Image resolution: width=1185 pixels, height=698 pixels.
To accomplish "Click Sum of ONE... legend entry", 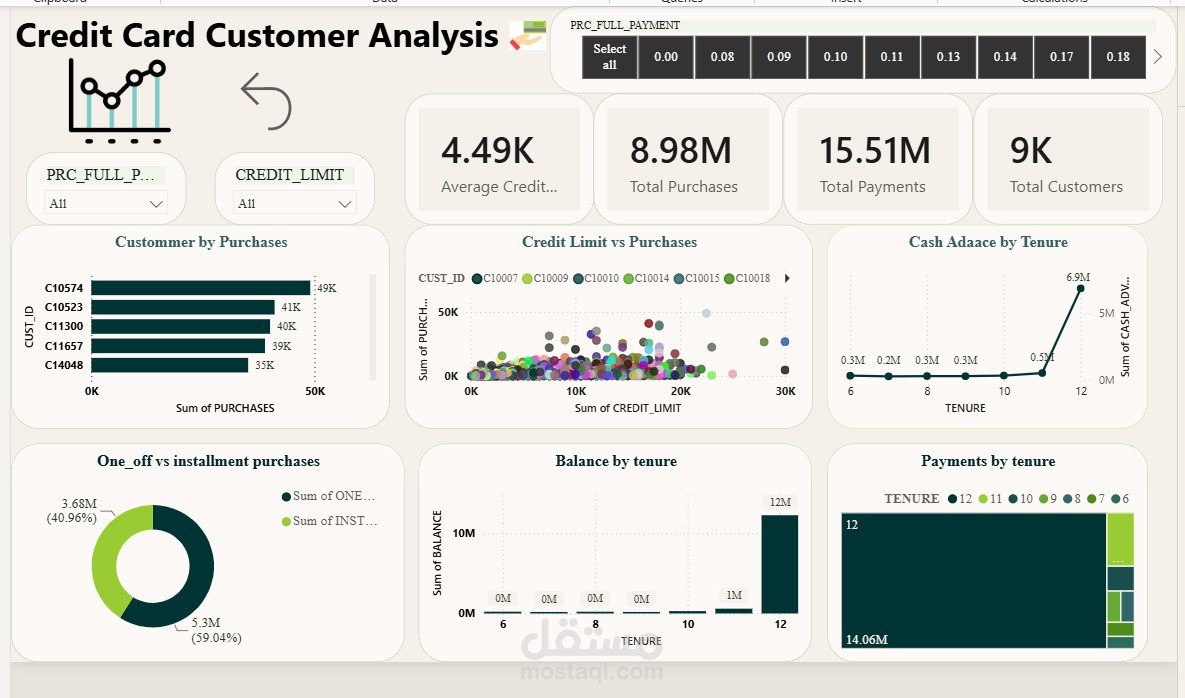I will click(x=329, y=496).
